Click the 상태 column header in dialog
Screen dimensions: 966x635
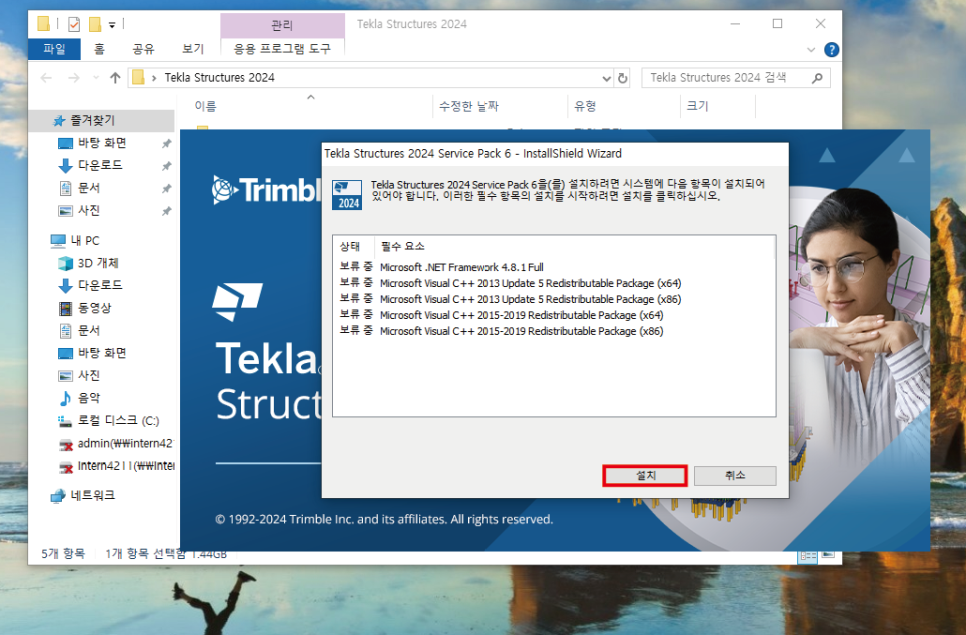350,246
